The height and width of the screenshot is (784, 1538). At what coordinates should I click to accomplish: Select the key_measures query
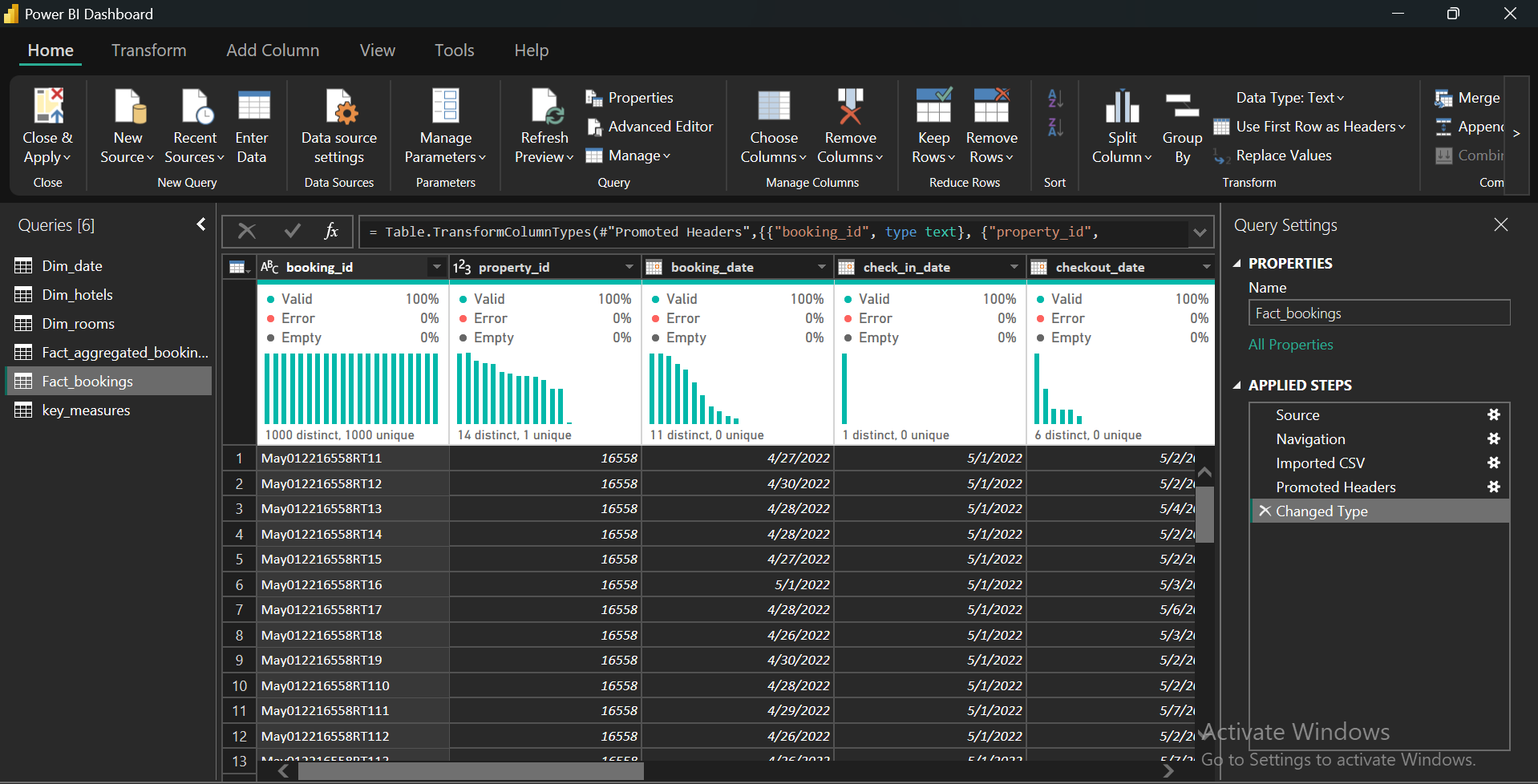click(x=110, y=410)
